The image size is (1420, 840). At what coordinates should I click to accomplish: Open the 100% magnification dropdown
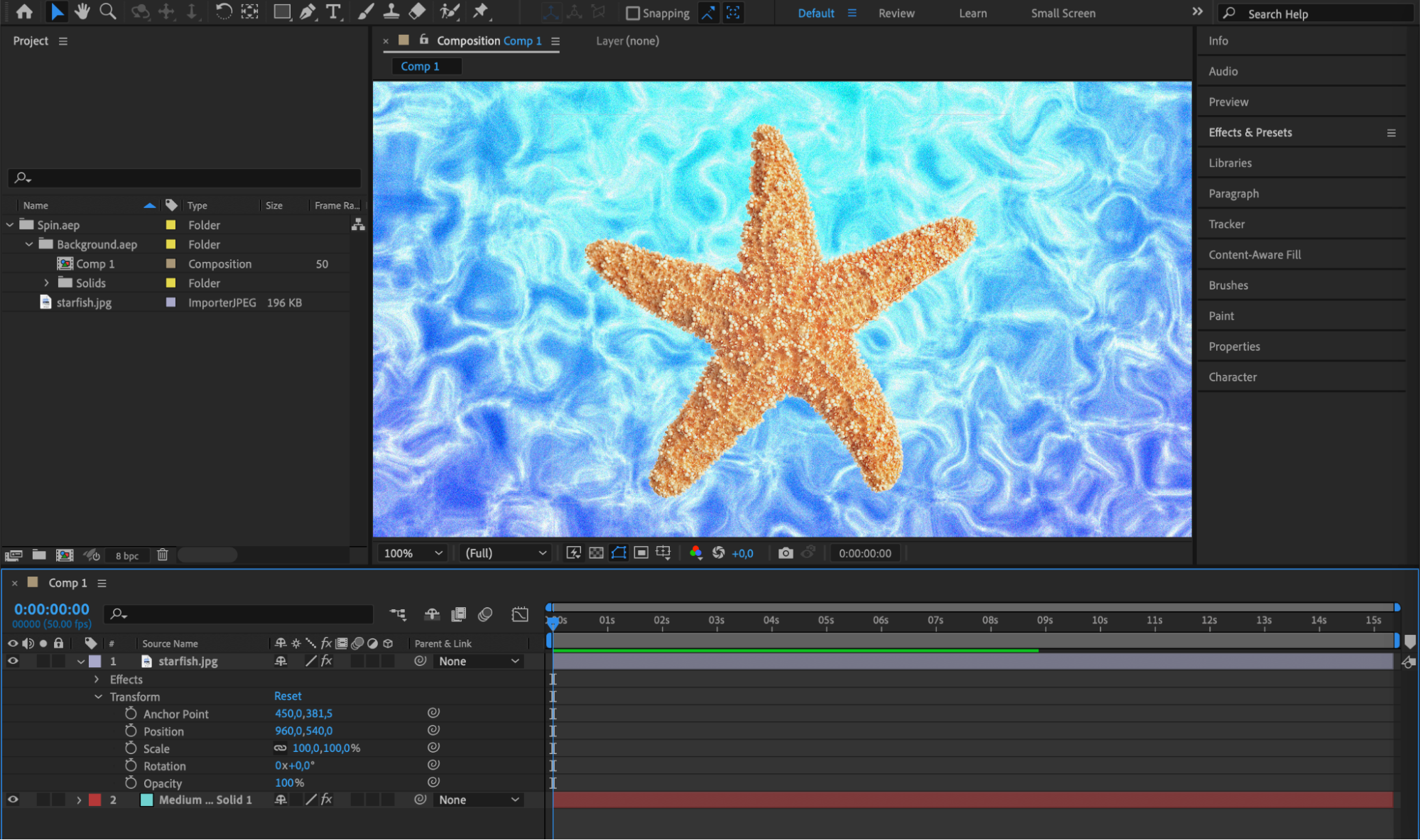pyautogui.click(x=413, y=553)
